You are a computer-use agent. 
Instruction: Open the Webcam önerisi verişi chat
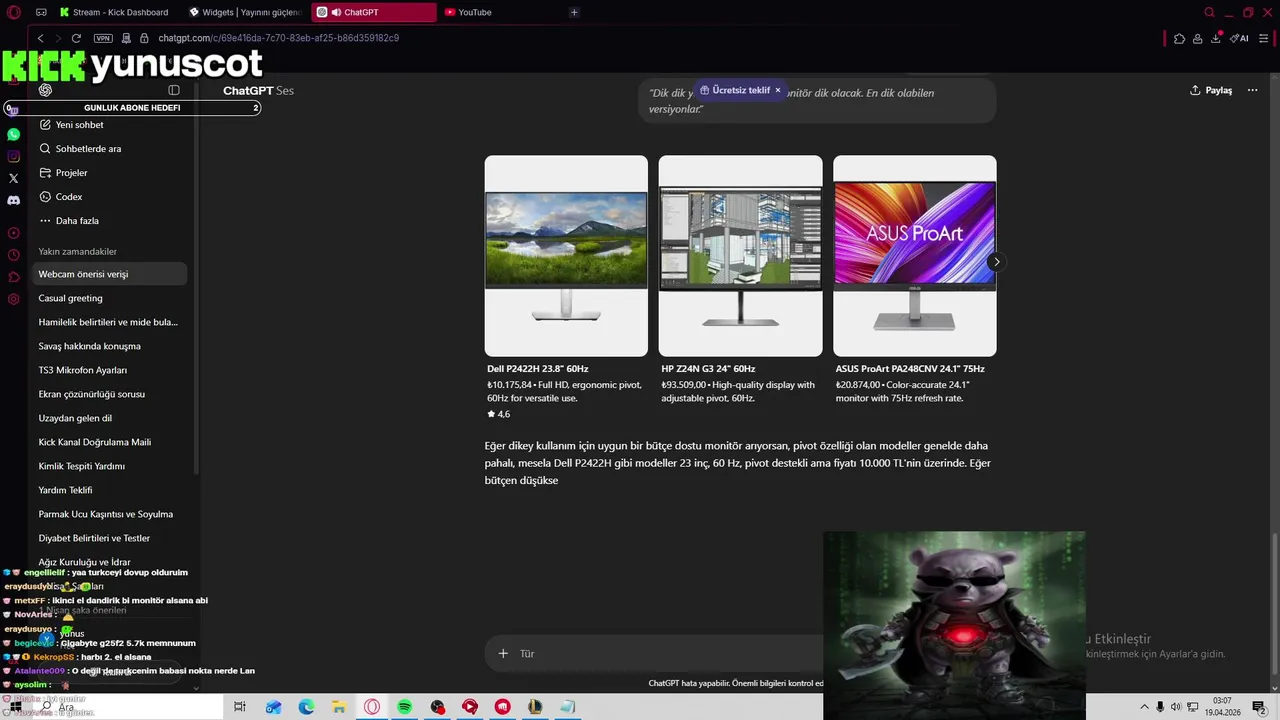110,274
